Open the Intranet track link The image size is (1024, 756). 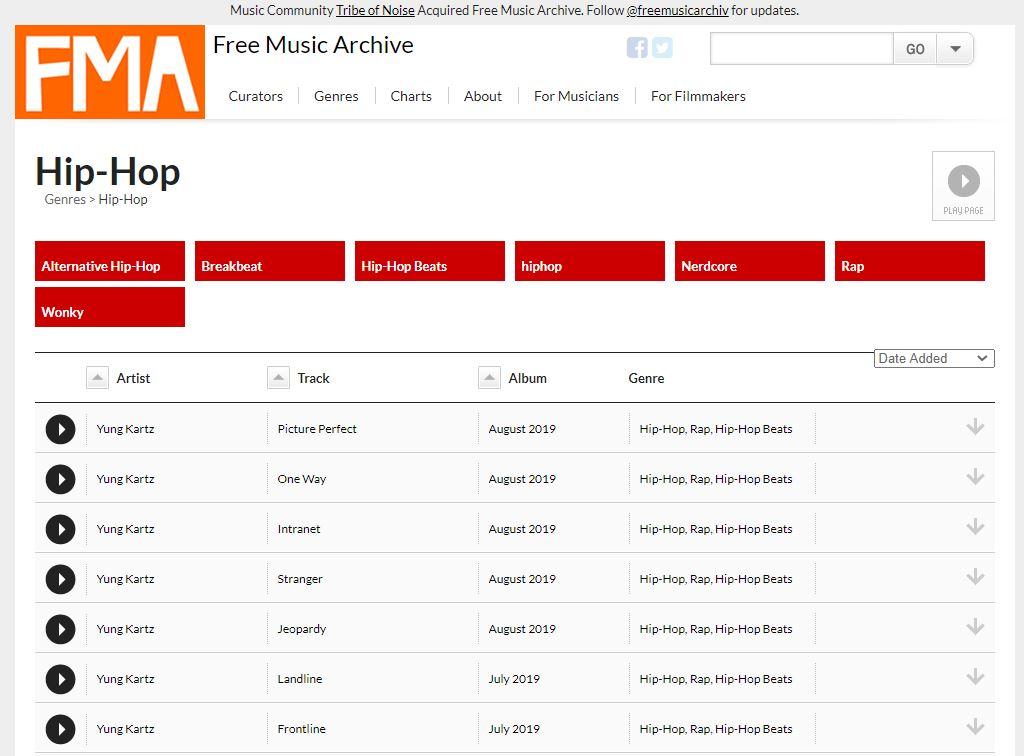pos(298,529)
